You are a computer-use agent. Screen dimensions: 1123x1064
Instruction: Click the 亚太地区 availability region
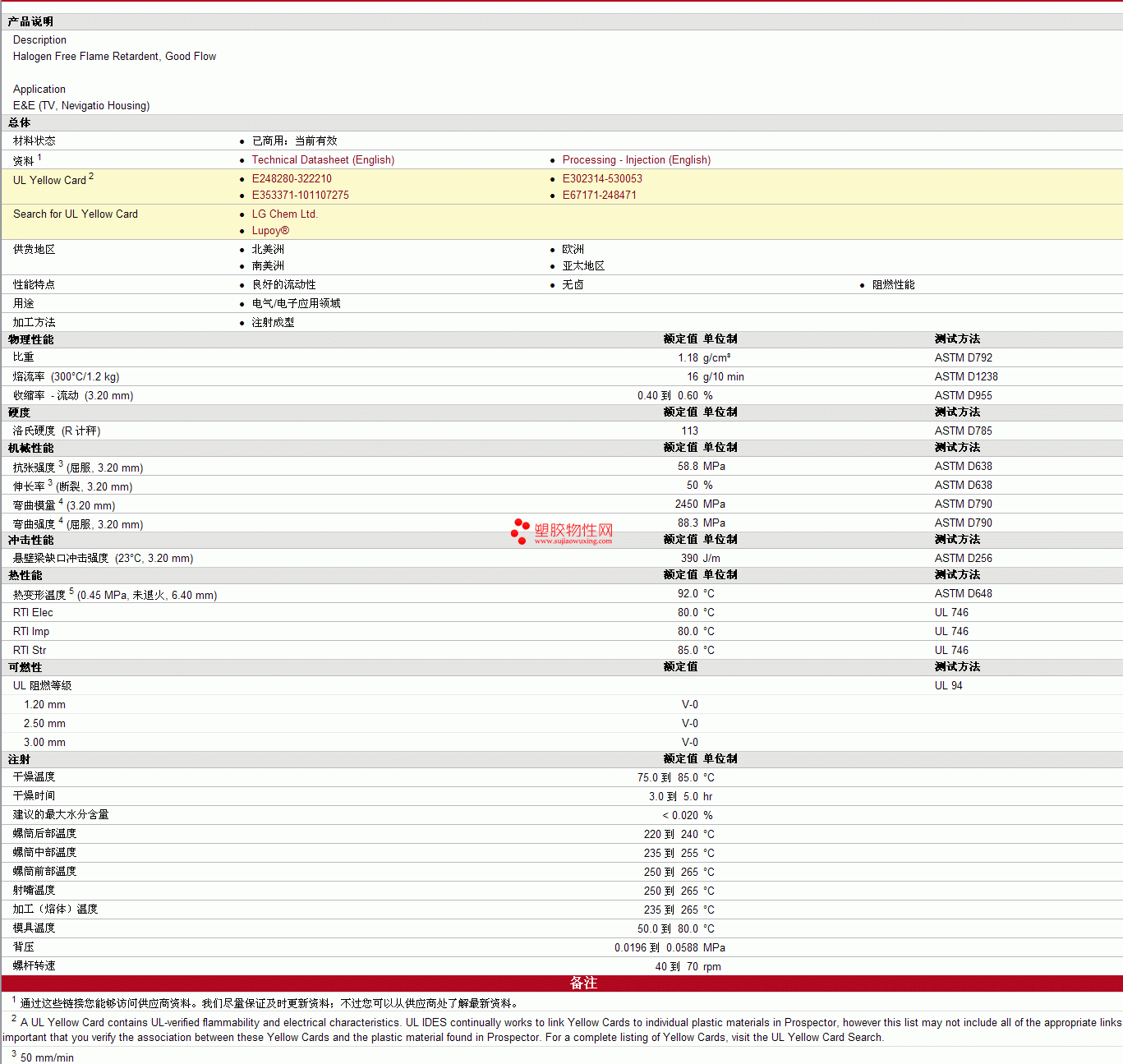click(x=583, y=266)
